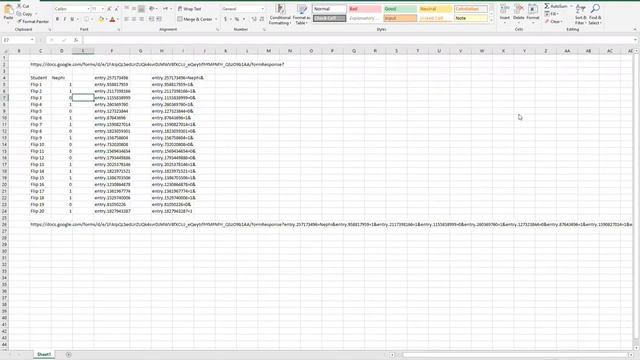The height and width of the screenshot is (360, 640).
Task: Click Decrease Font Size icon
Action: (x=116, y=9)
